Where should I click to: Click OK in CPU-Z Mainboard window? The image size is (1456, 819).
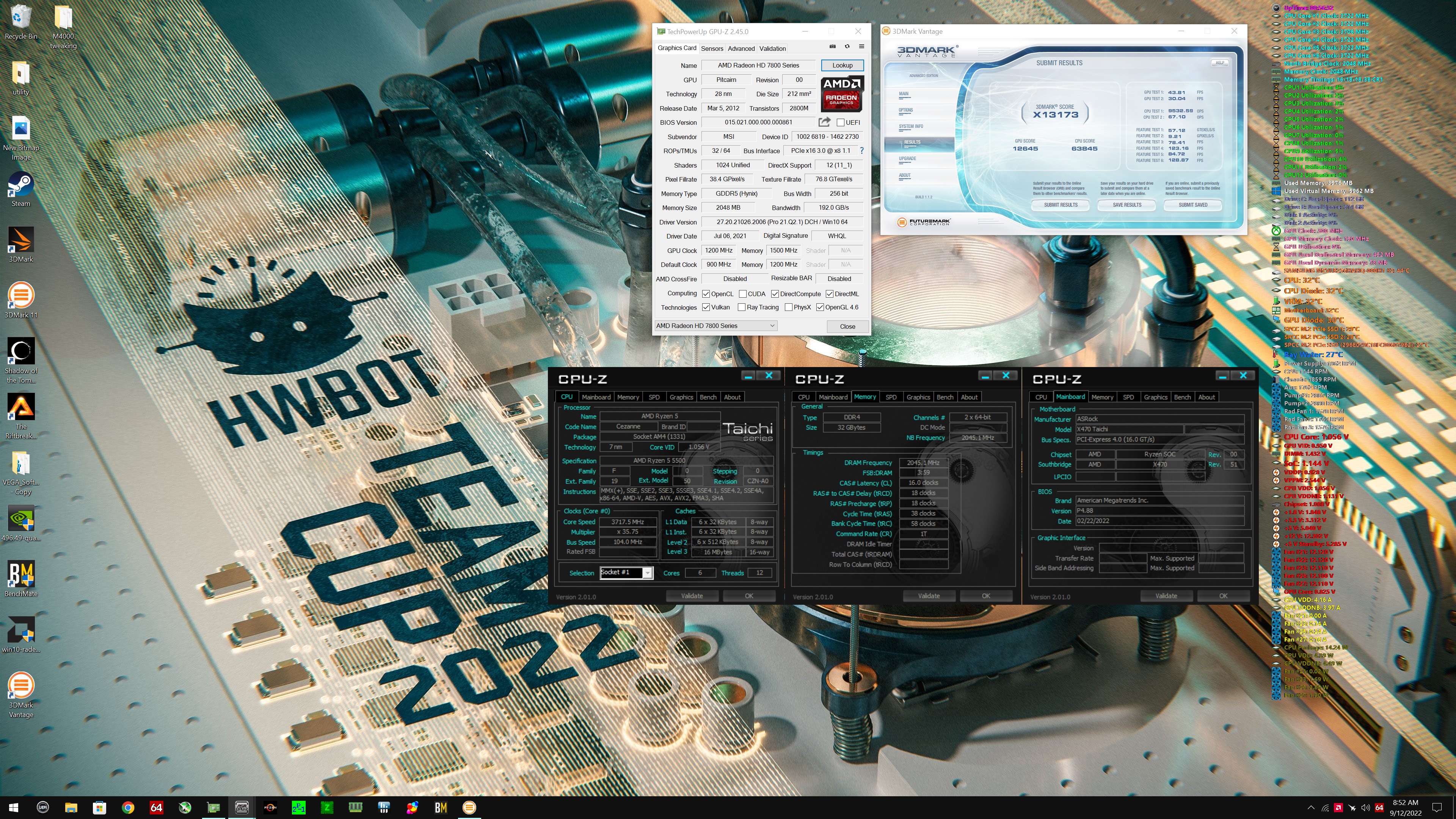click(x=1223, y=596)
